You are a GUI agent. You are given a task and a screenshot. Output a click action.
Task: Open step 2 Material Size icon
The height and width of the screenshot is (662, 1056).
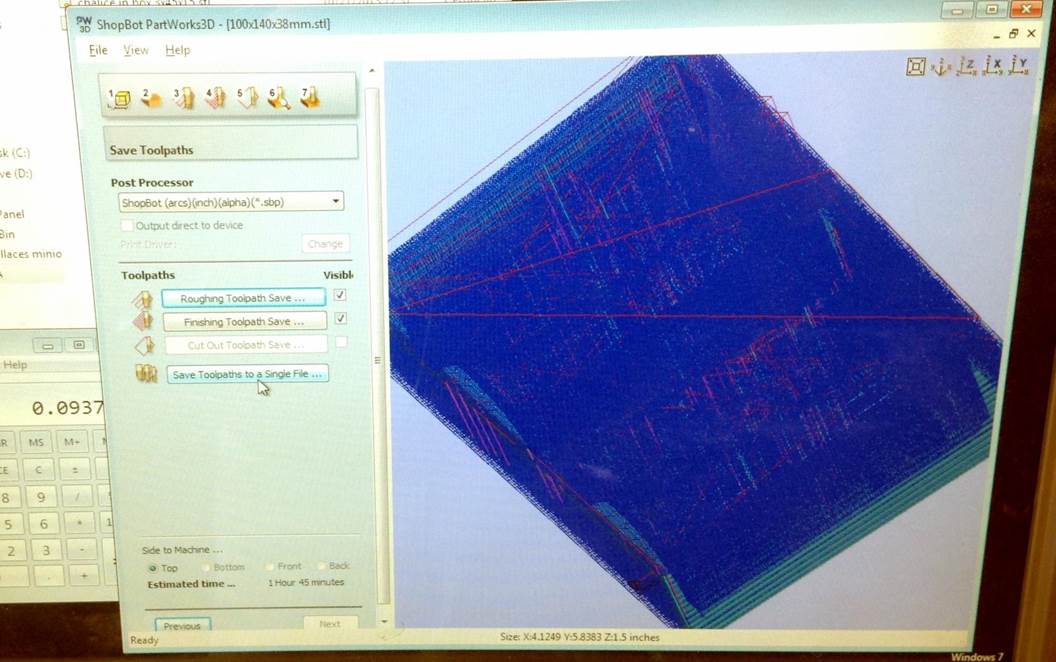[x=152, y=98]
